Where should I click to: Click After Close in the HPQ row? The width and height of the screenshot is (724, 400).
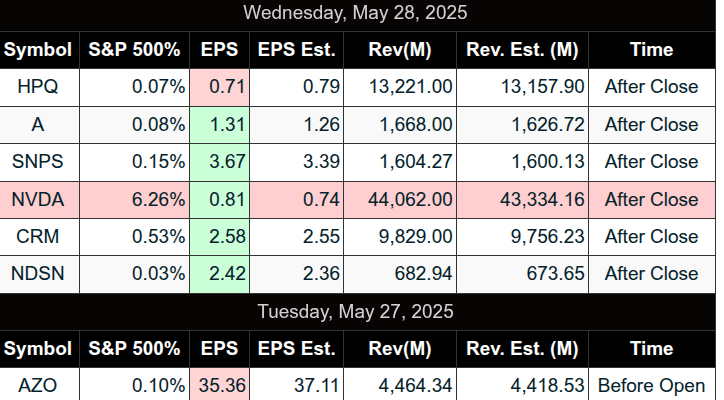click(x=652, y=87)
